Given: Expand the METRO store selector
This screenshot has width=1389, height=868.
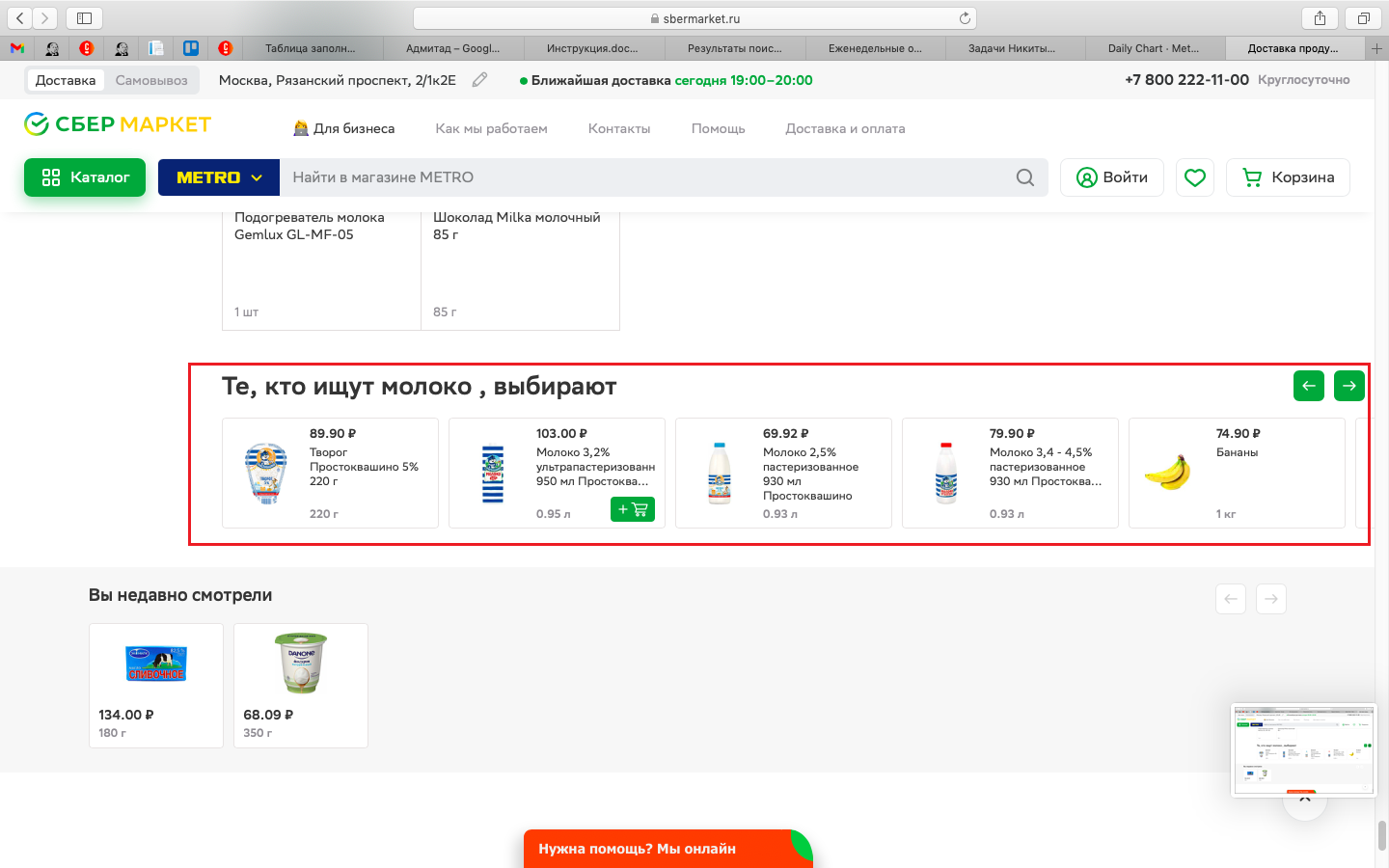Looking at the screenshot, I should coord(219,177).
